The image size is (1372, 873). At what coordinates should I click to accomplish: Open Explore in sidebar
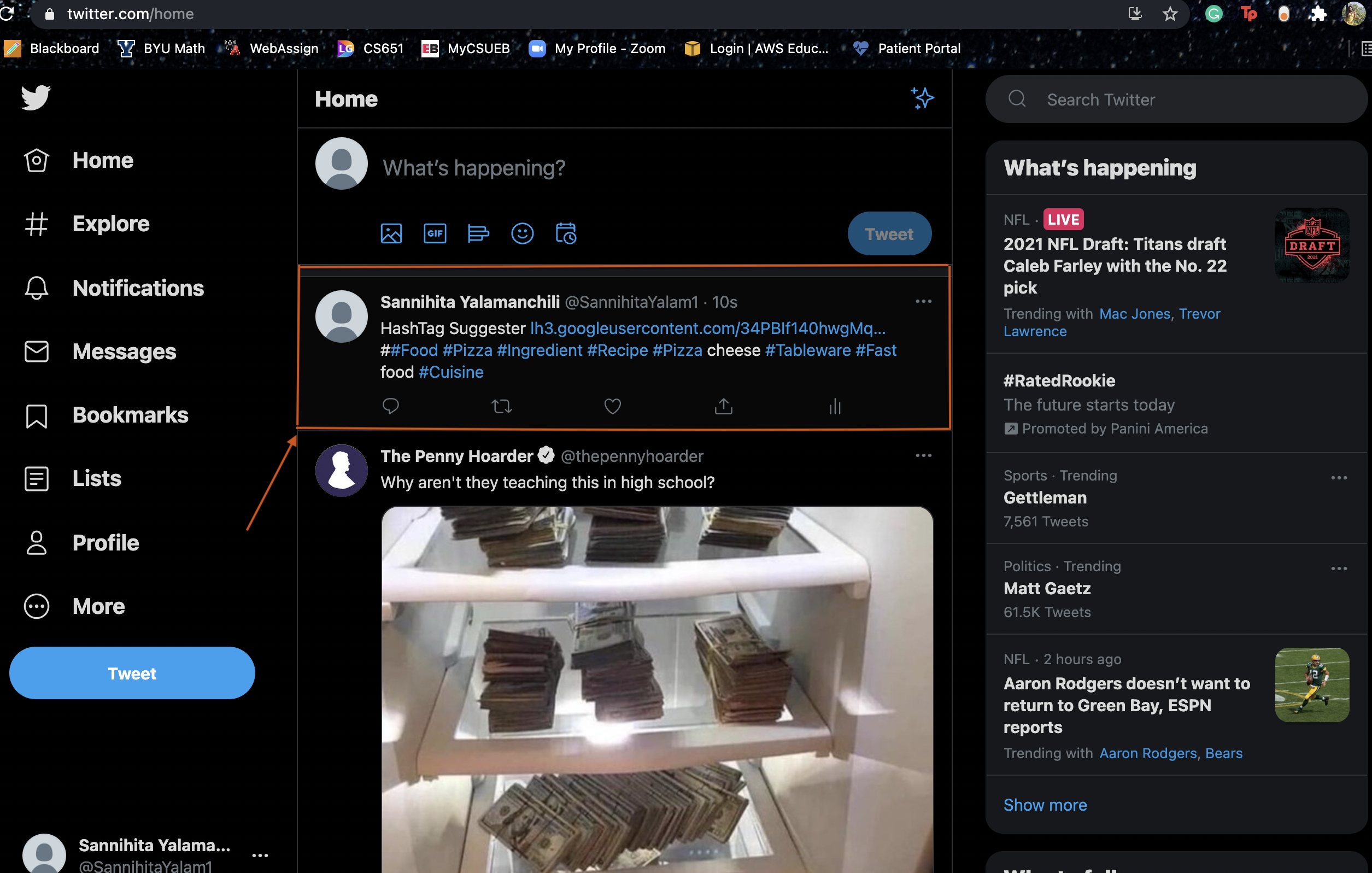pyautogui.click(x=86, y=224)
